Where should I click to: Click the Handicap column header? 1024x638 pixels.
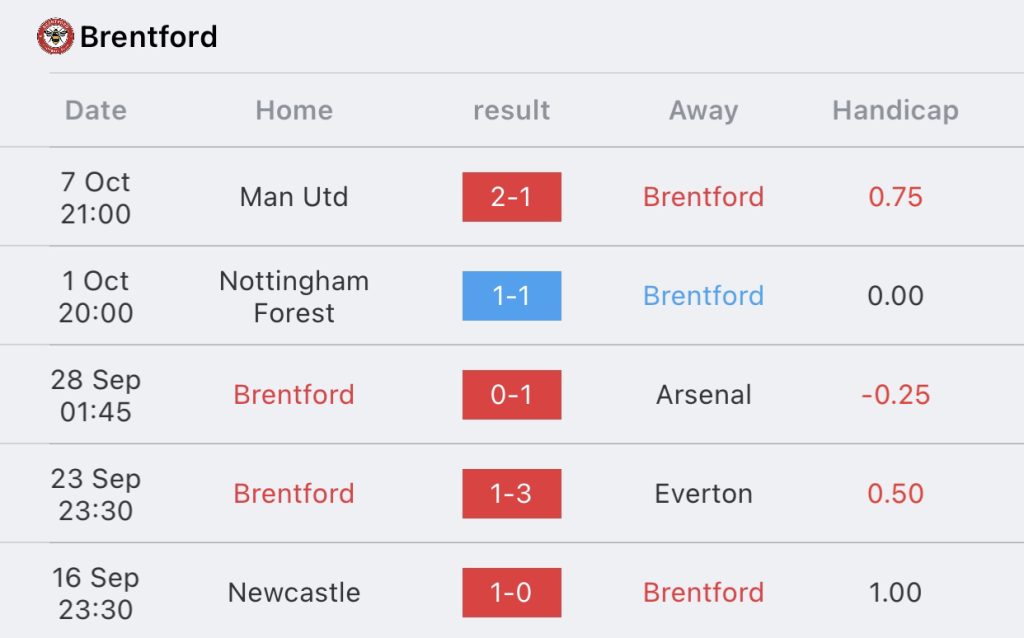895,110
